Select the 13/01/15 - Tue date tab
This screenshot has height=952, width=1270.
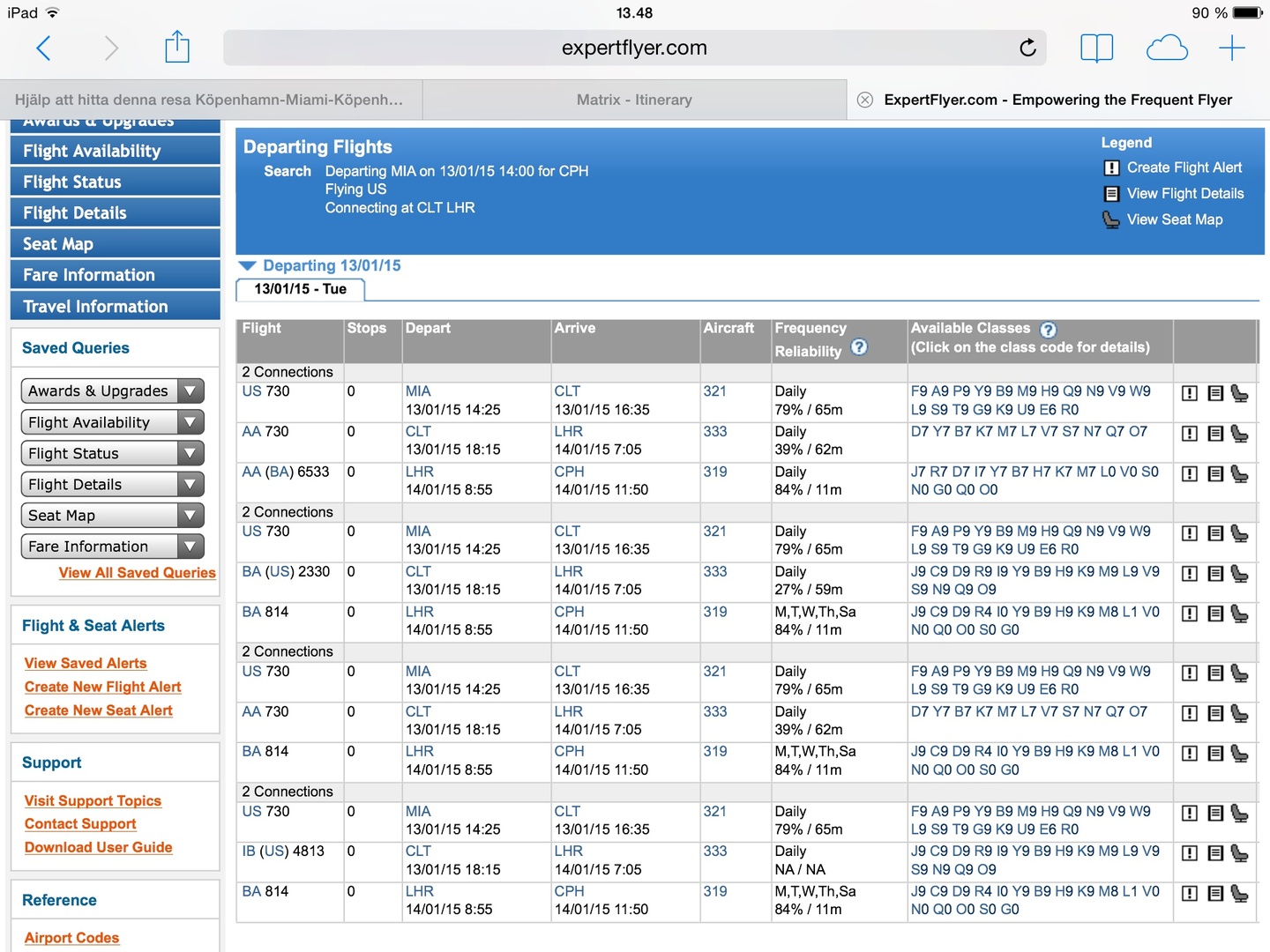tap(300, 289)
